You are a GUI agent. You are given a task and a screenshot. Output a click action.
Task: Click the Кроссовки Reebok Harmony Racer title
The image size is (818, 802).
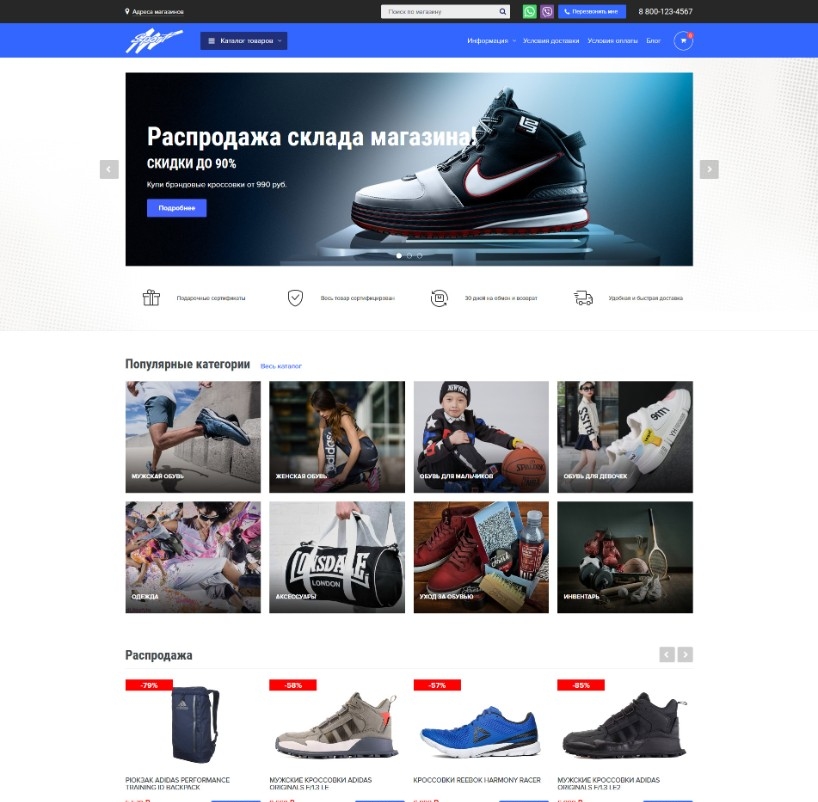477,780
